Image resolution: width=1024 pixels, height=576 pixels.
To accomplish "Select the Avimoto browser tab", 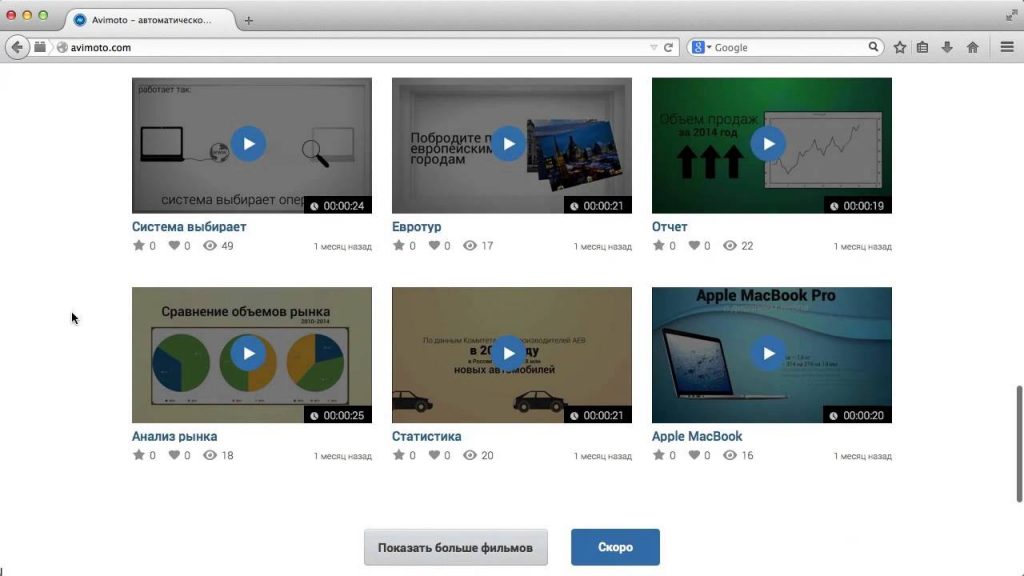I will 150,20.
